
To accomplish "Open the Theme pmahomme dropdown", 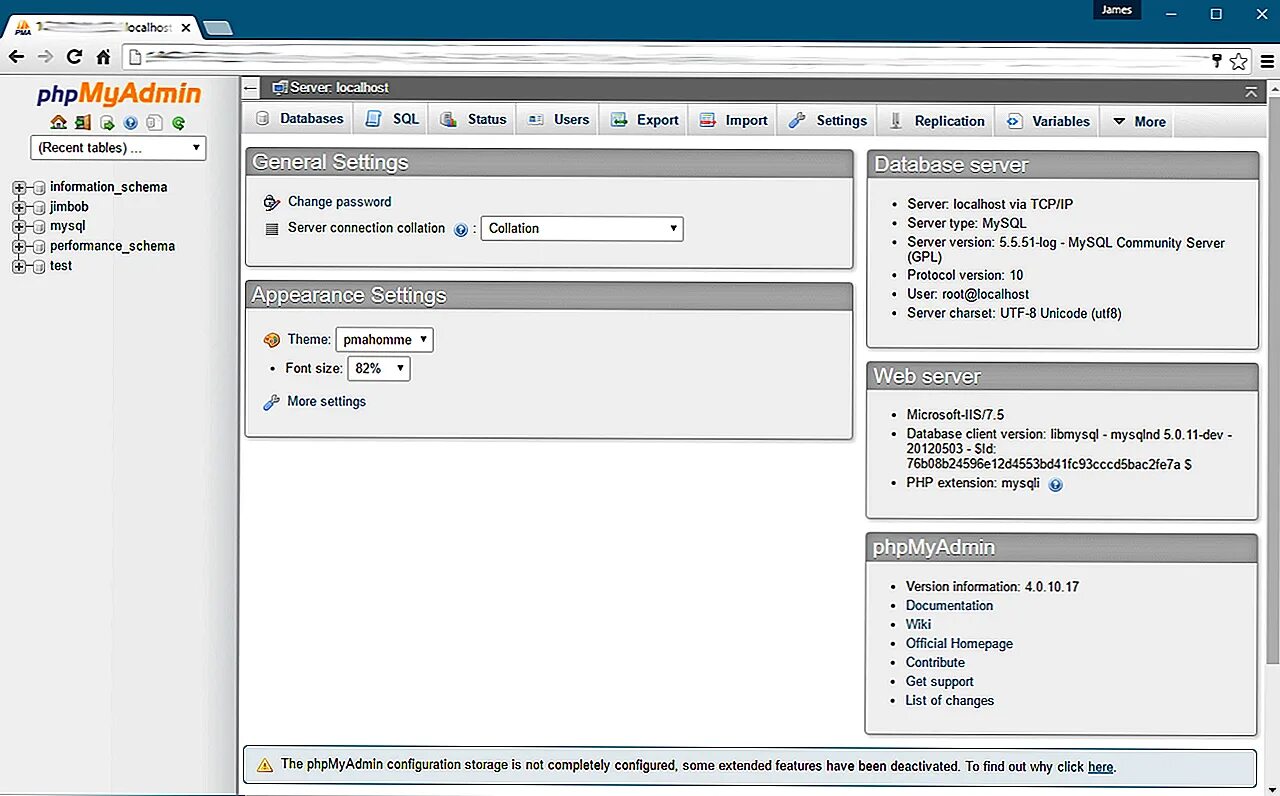I will coord(385,340).
